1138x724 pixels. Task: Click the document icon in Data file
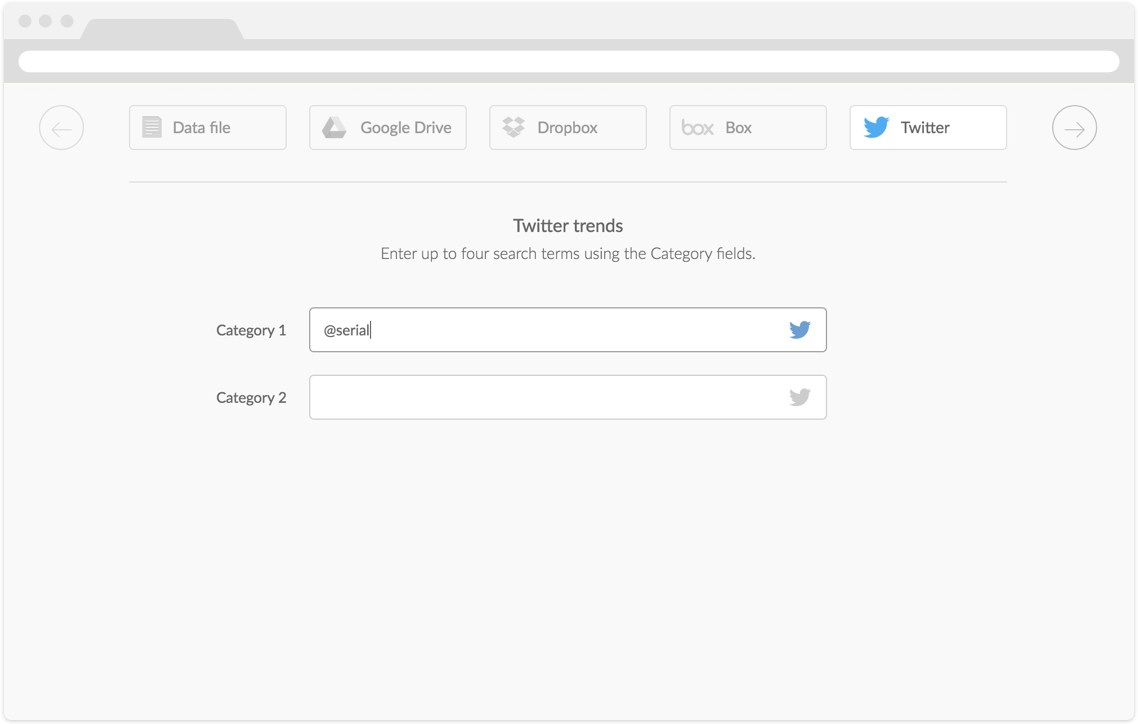[x=151, y=128]
